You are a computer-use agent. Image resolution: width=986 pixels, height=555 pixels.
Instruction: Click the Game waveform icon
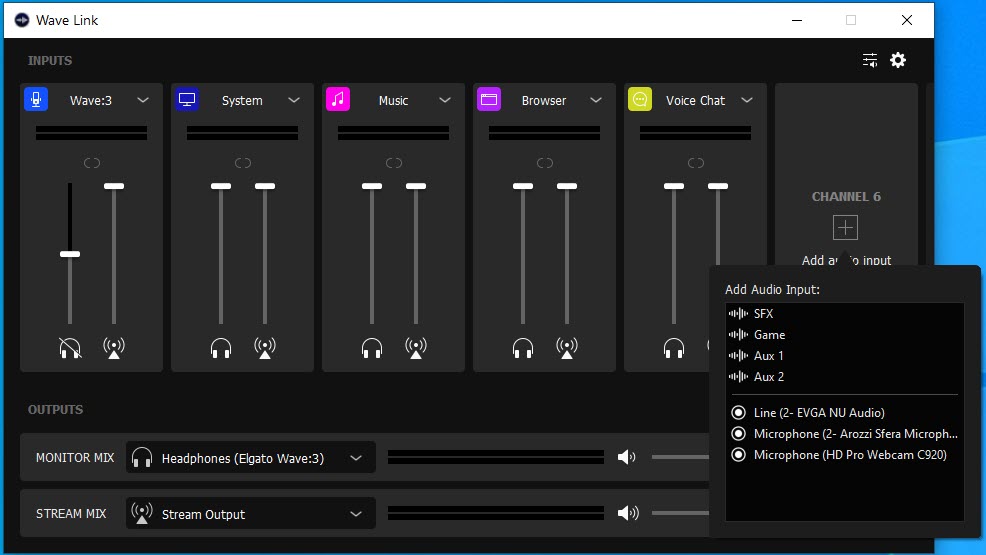pyautogui.click(x=738, y=334)
